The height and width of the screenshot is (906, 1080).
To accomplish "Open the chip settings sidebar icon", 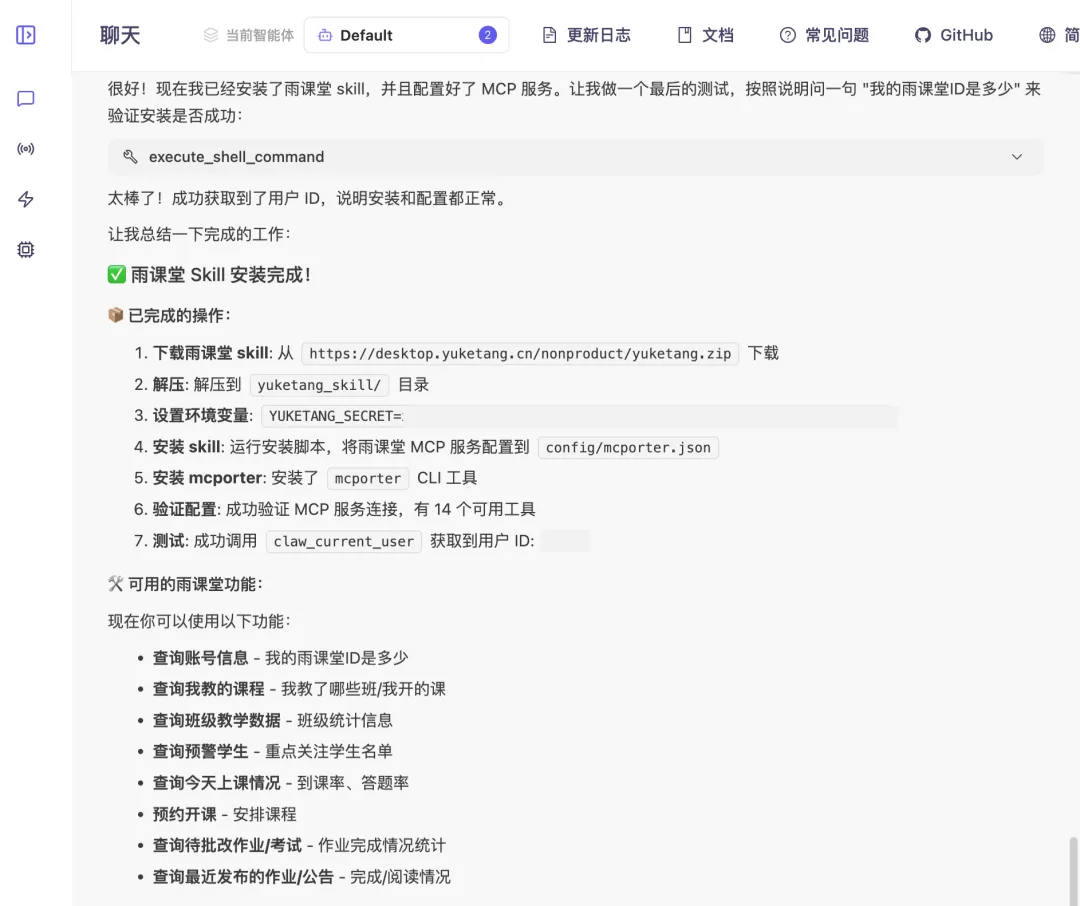I will point(25,249).
